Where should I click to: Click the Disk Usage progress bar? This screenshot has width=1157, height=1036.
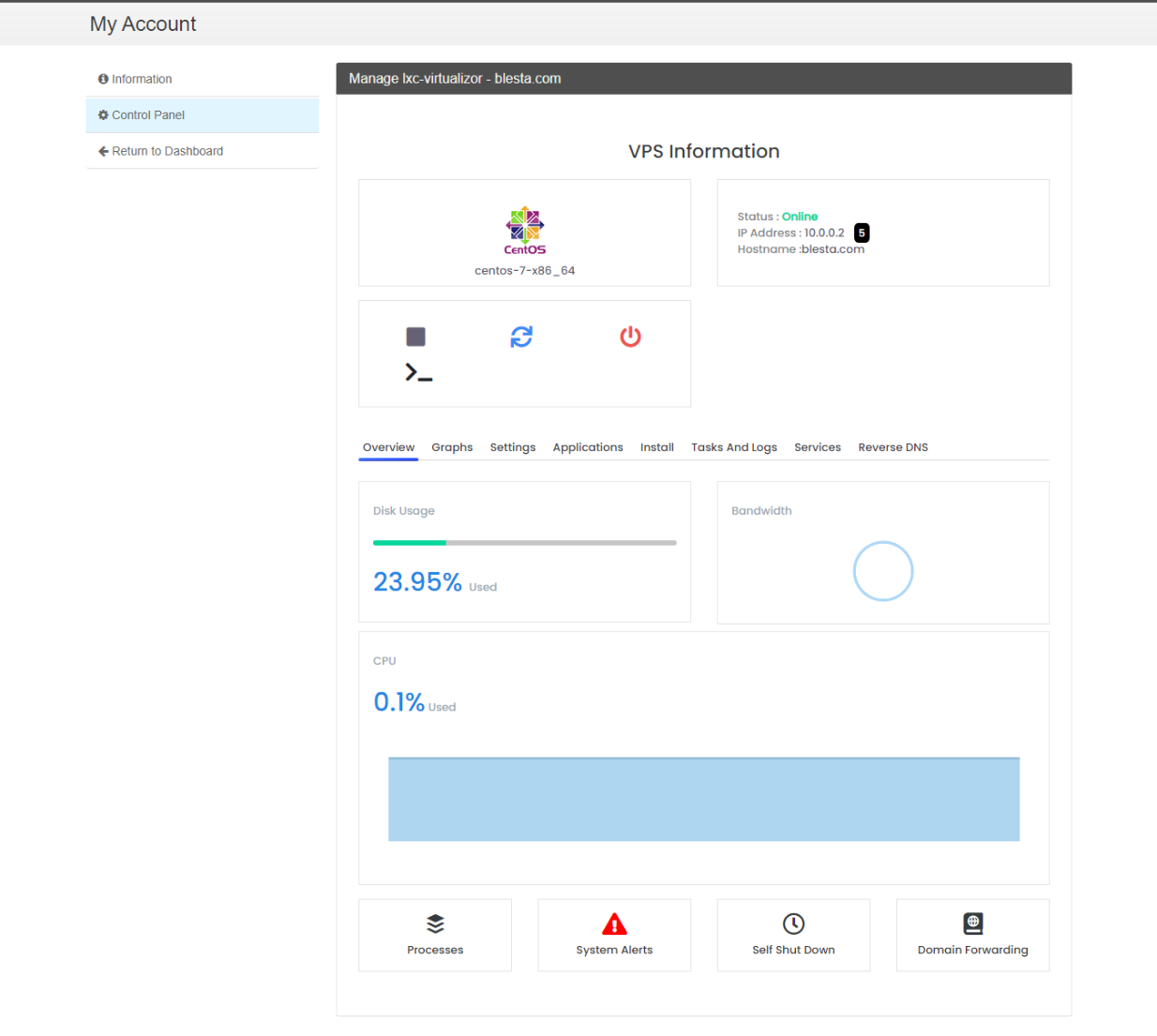click(524, 542)
